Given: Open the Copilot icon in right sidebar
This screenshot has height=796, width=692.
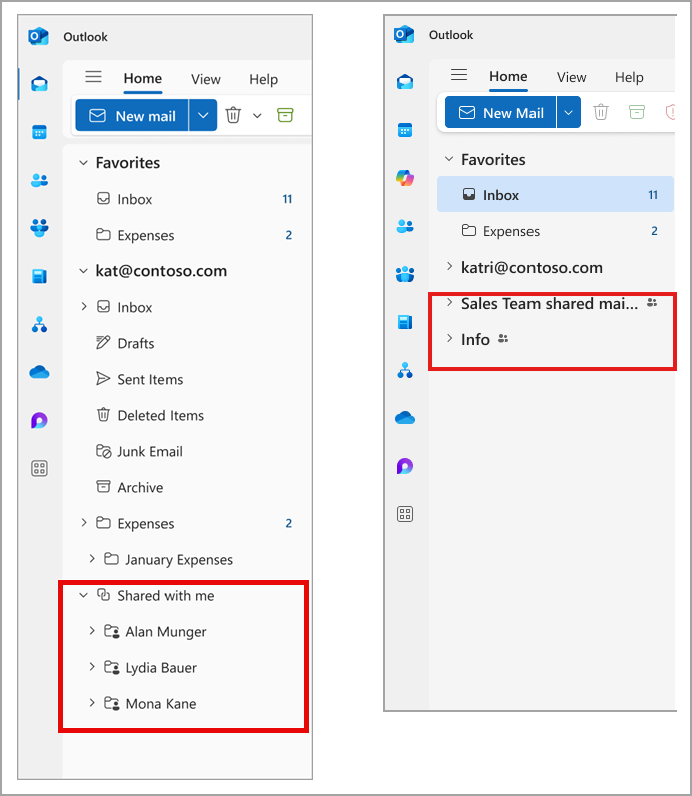Looking at the screenshot, I should coord(405,178).
